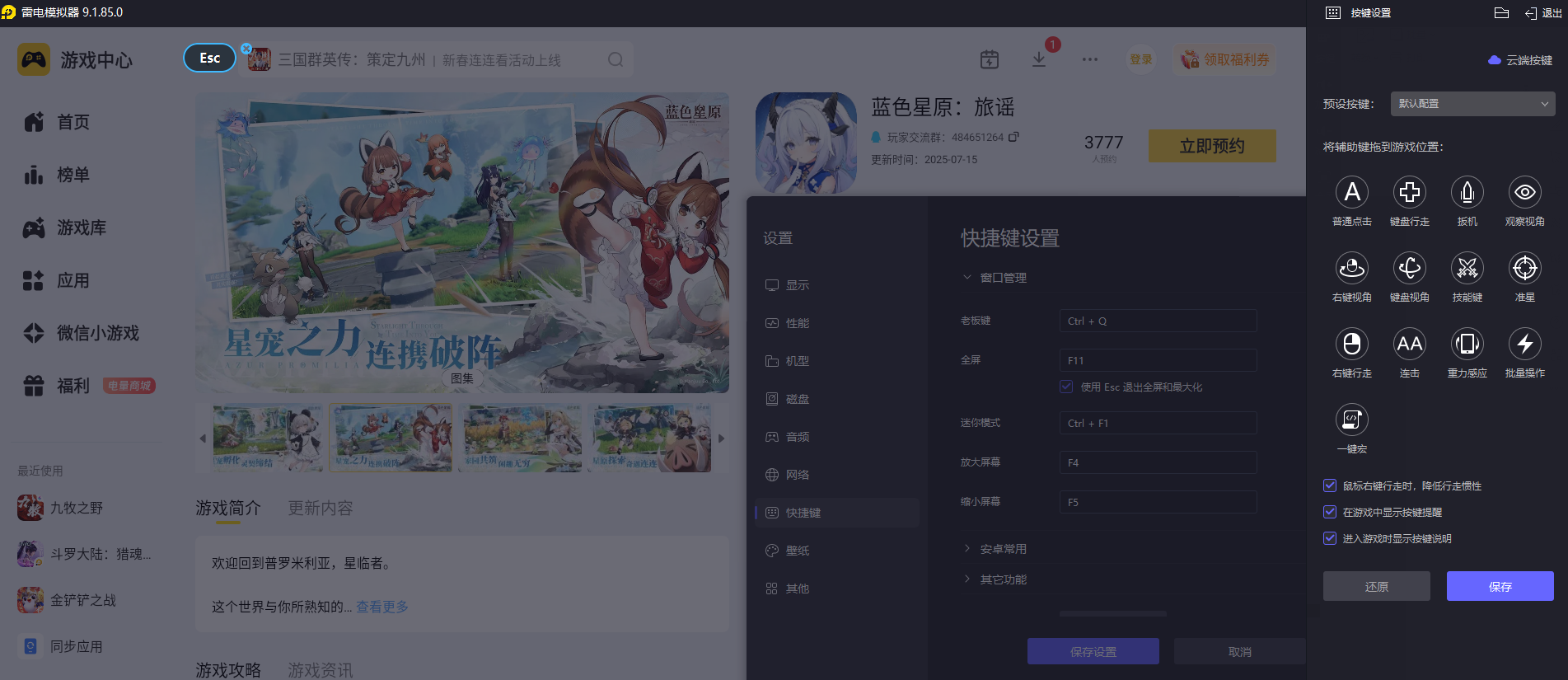Image resolution: width=1568 pixels, height=680 pixels.
Task: Click the 保存 button
Action: pyautogui.click(x=1500, y=586)
